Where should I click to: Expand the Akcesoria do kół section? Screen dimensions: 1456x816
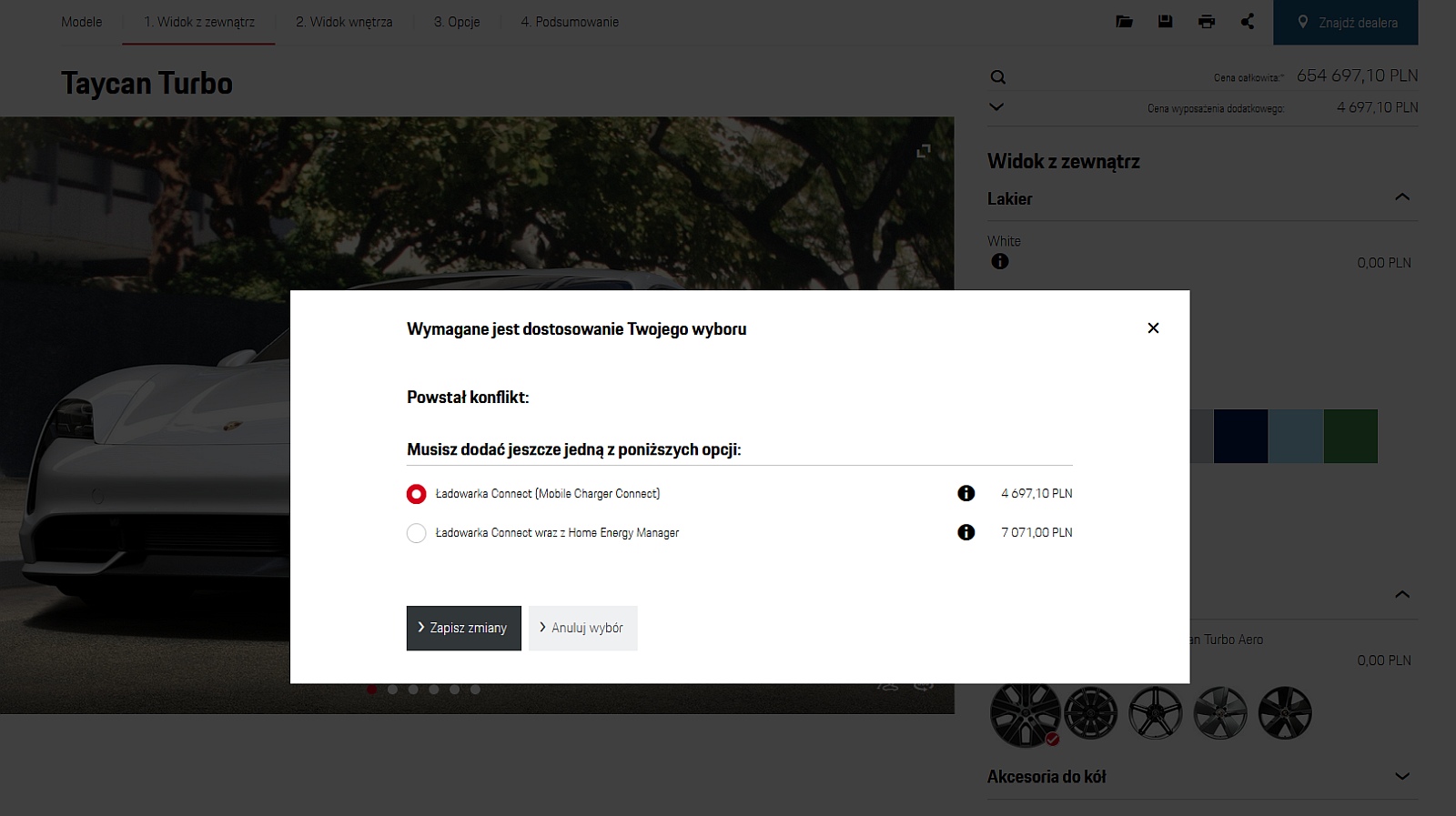click(x=1202, y=777)
